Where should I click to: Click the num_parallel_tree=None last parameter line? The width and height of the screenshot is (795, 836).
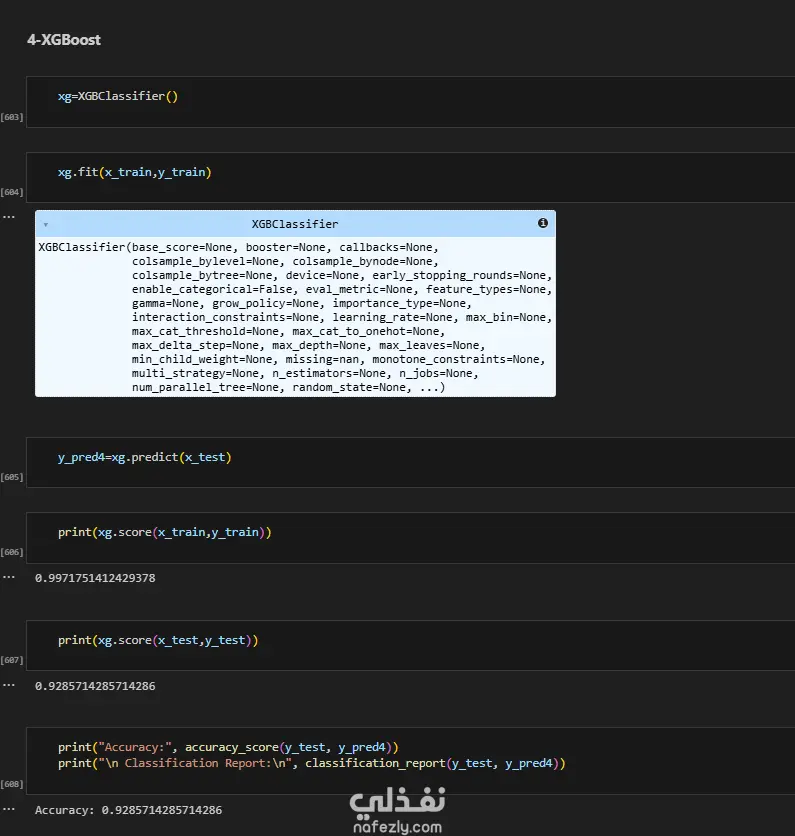tap(288, 388)
